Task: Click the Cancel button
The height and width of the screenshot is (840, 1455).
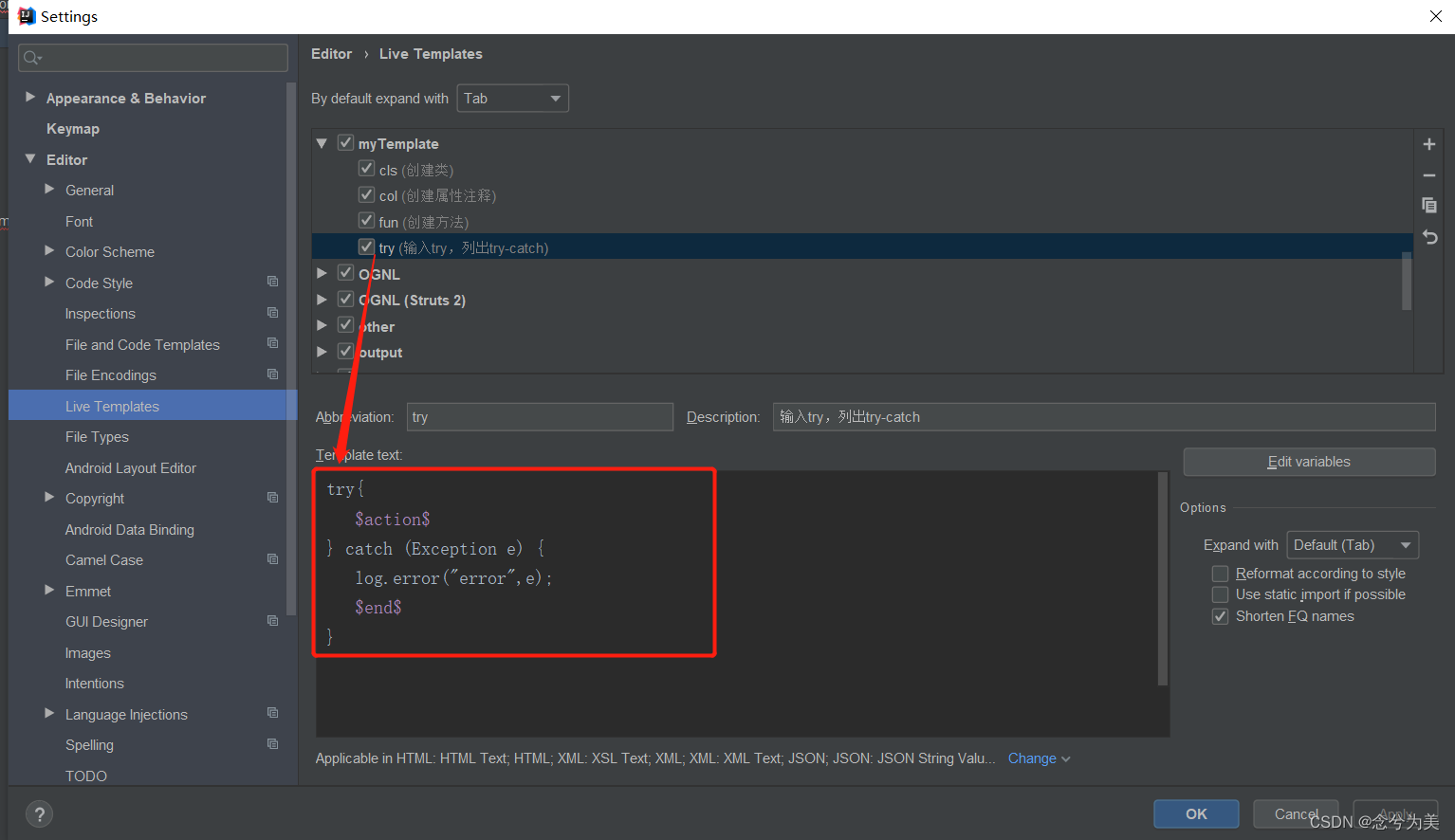Action: click(x=1296, y=814)
